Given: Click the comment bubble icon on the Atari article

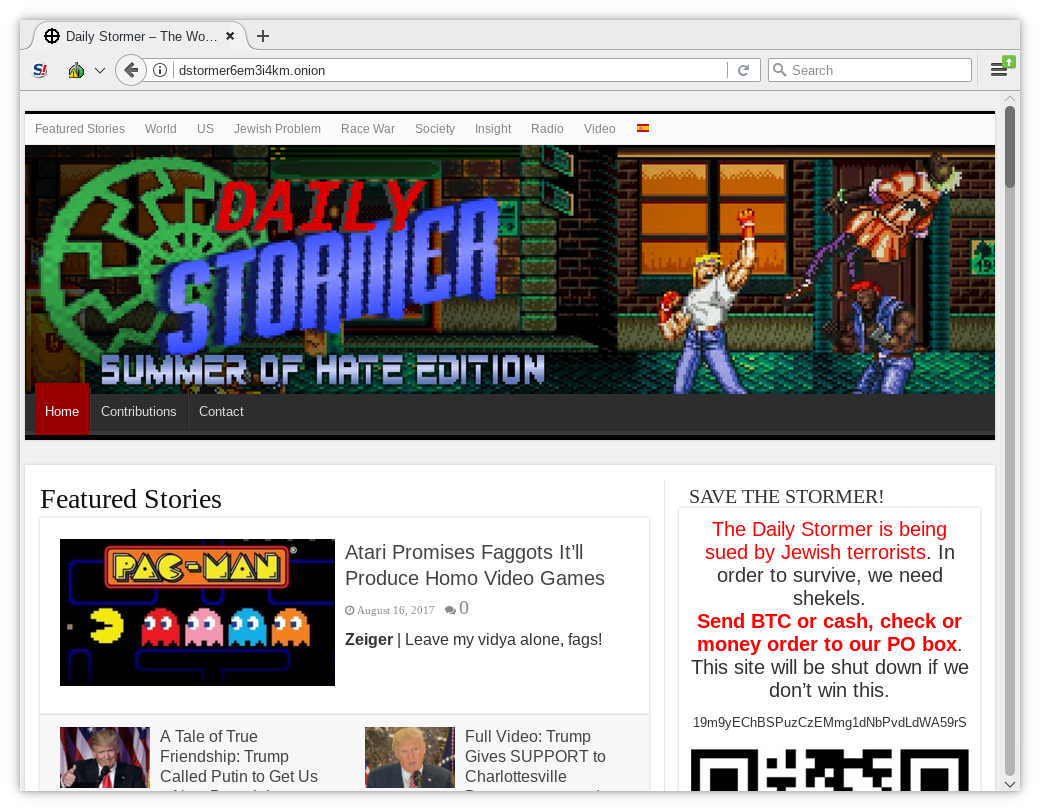Looking at the screenshot, I should pyautogui.click(x=451, y=608).
